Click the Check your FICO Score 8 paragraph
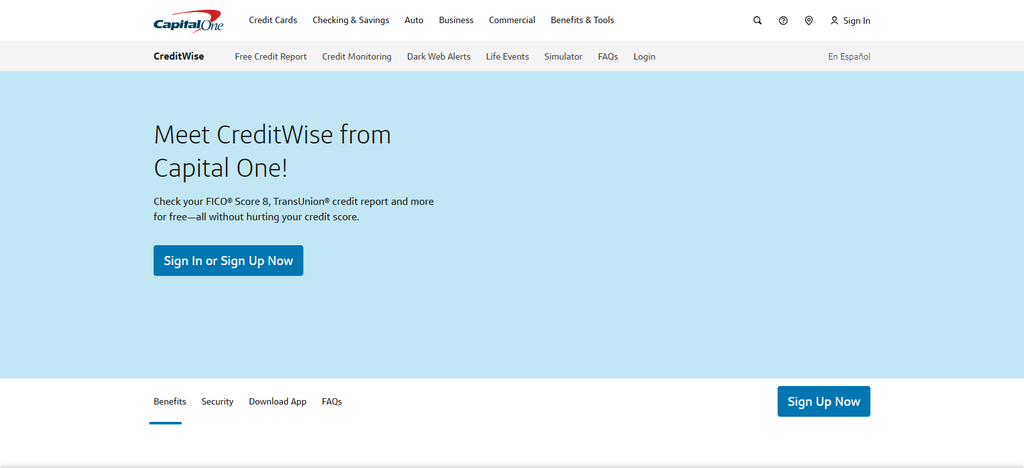1024x468 pixels. pyautogui.click(x=294, y=209)
